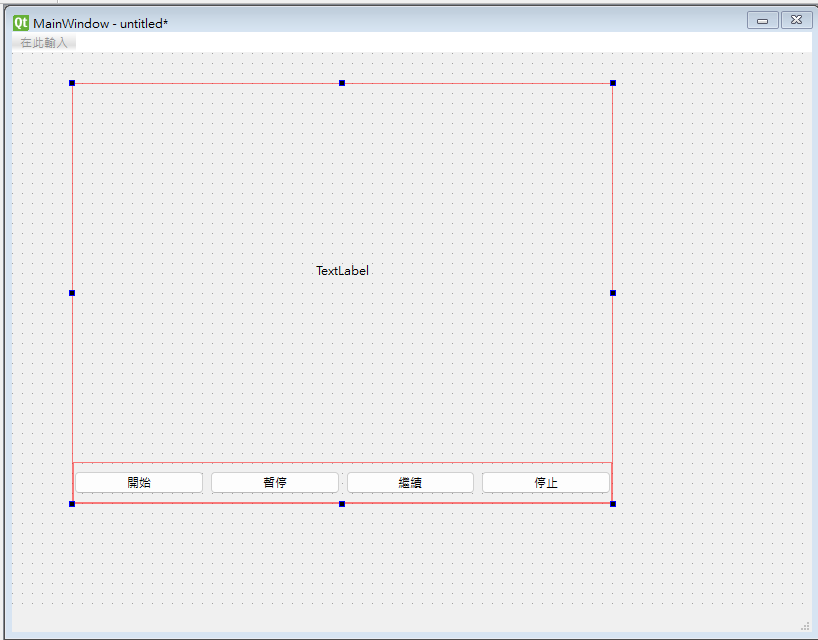This screenshot has width=818, height=640.
Task: Click the window size grip corner
Action: 805,626
